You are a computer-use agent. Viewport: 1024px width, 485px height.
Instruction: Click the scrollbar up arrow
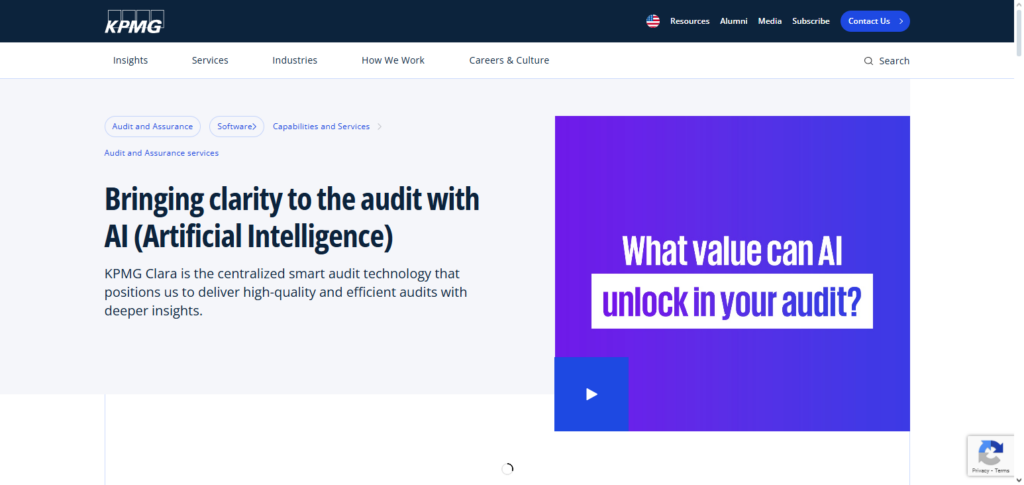click(x=1019, y=4)
